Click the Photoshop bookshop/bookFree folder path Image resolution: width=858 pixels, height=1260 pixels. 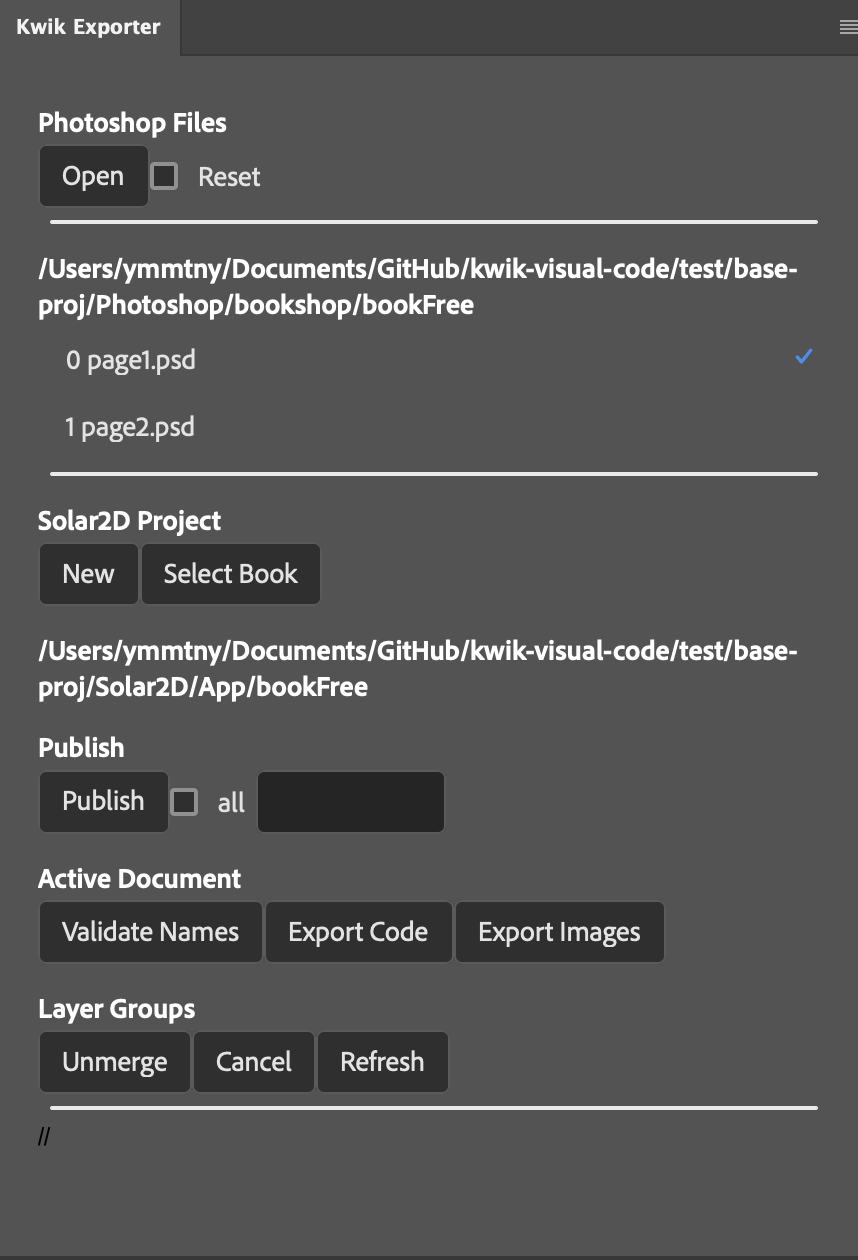[x=418, y=287]
